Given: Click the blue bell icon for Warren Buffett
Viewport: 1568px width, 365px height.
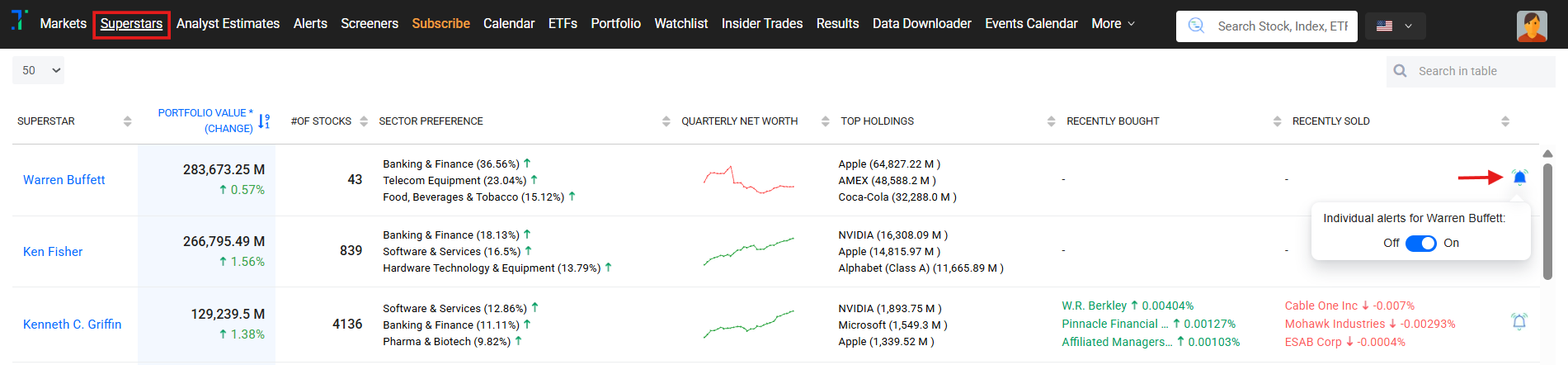Looking at the screenshot, I should click(x=1519, y=178).
